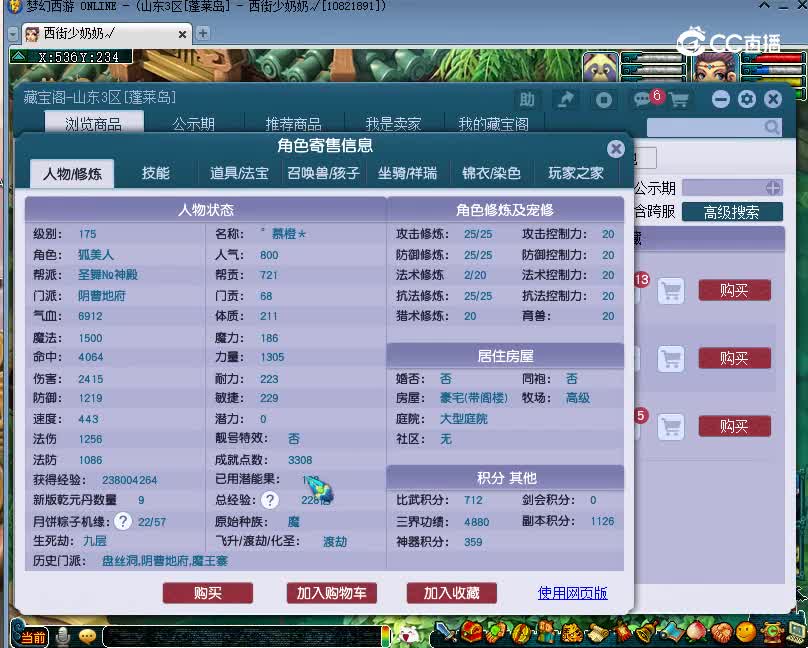
Task: Select the 西街少奶奶 window tab
Action: click(106, 34)
